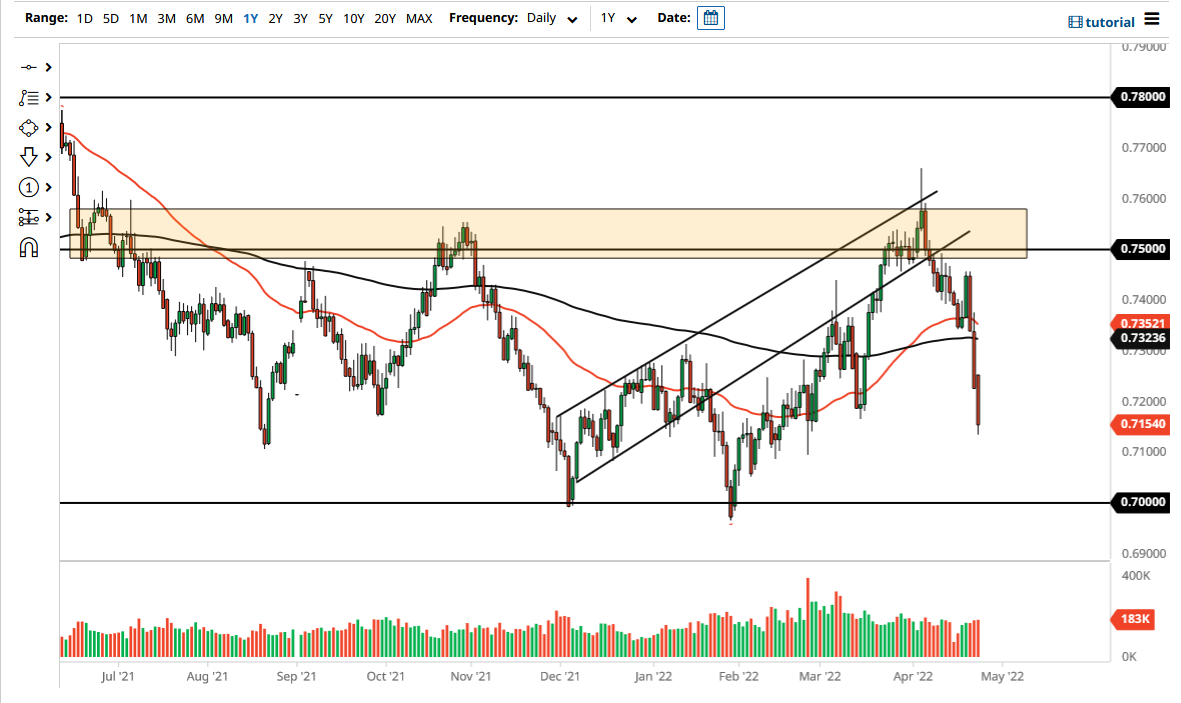Expand the numbered annotation options
This screenshot has width=1181, height=703.
(x=47, y=187)
